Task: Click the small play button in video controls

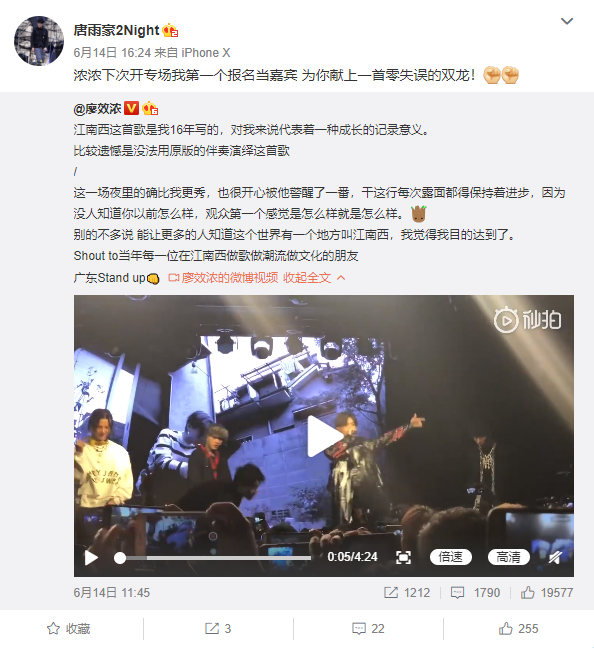Action: 91,557
